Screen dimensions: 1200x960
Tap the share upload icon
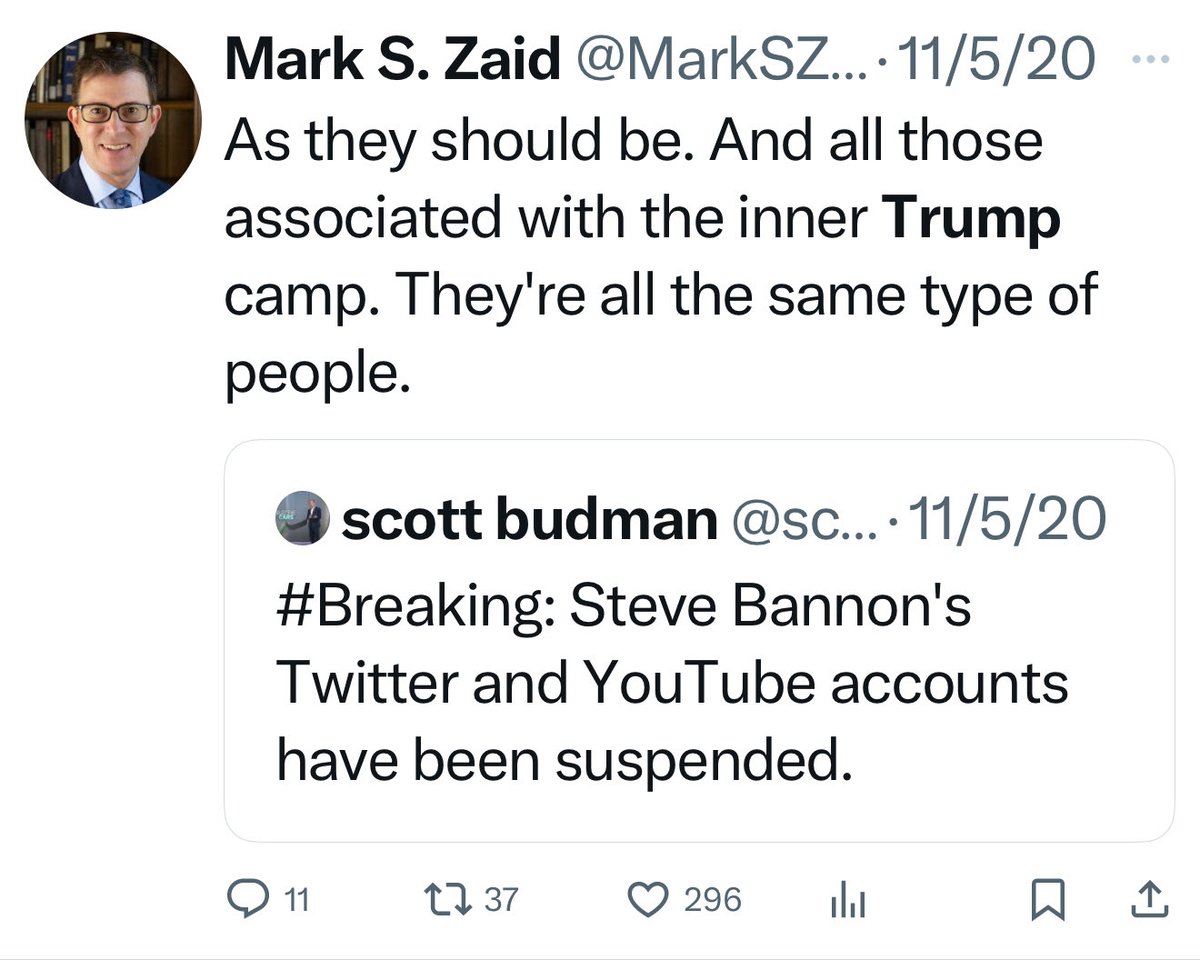(x=1150, y=899)
